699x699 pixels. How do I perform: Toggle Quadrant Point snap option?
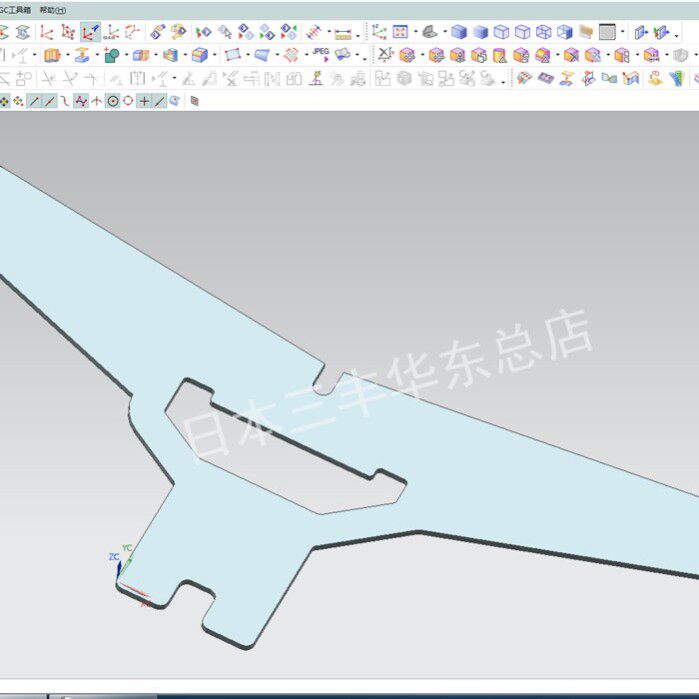128,101
